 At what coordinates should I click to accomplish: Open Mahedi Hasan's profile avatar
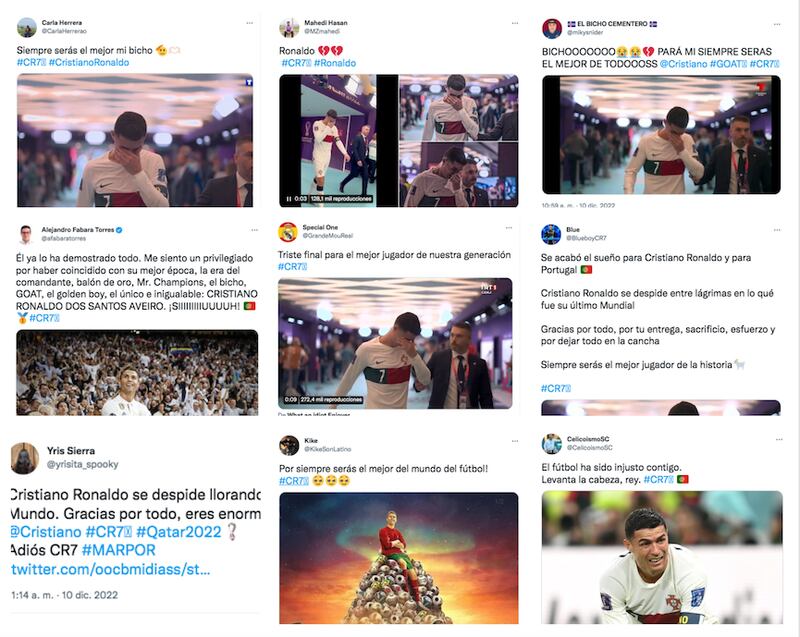coord(289,28)
